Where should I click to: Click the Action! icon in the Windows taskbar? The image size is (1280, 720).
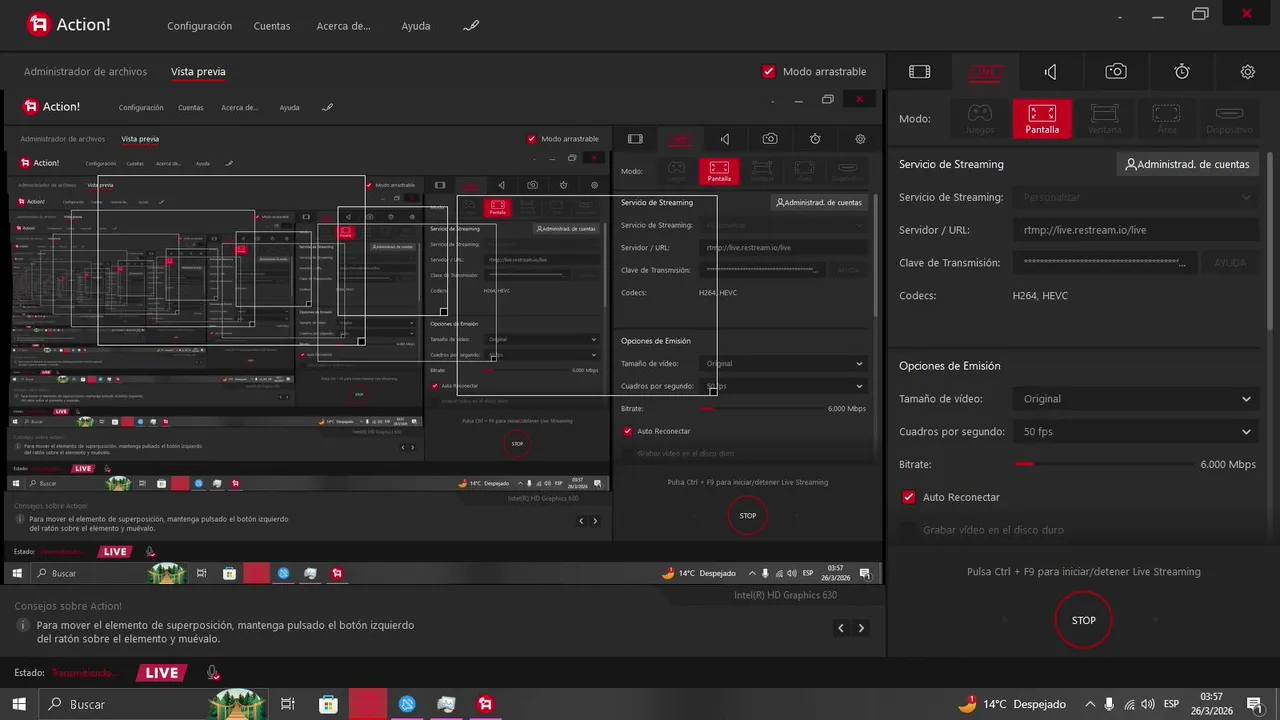tap(486, 704)
